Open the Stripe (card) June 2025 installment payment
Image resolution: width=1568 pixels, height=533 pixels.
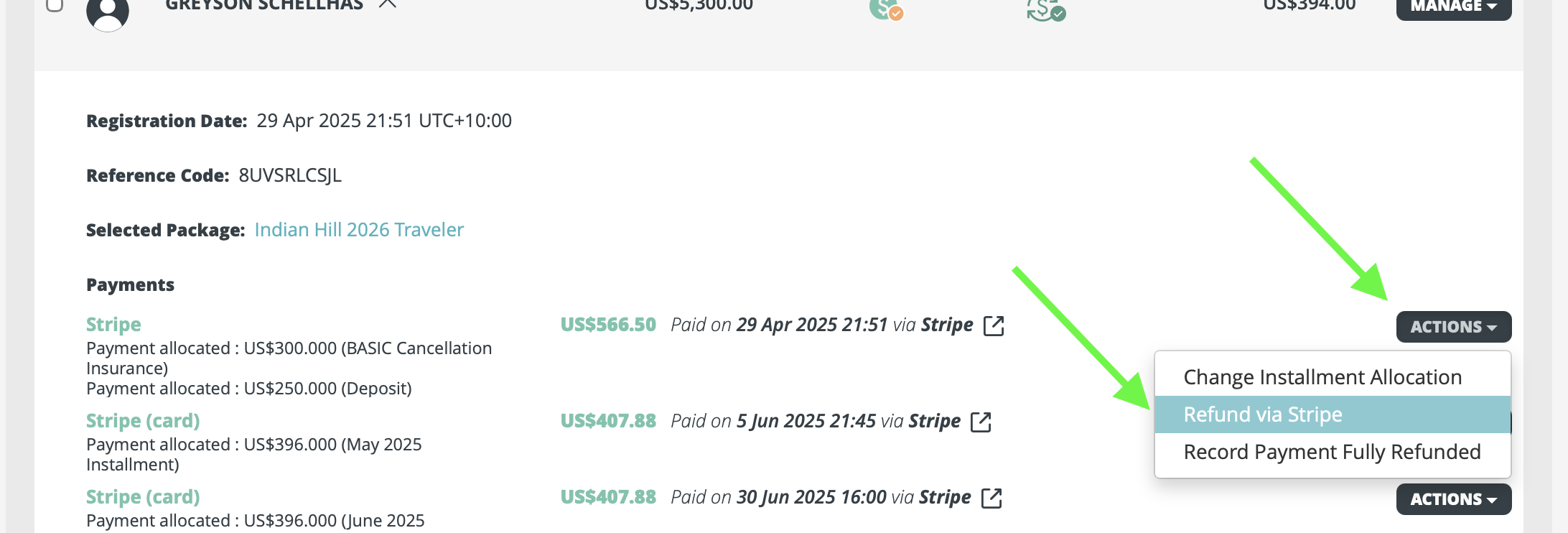click(x=143, y=497)
